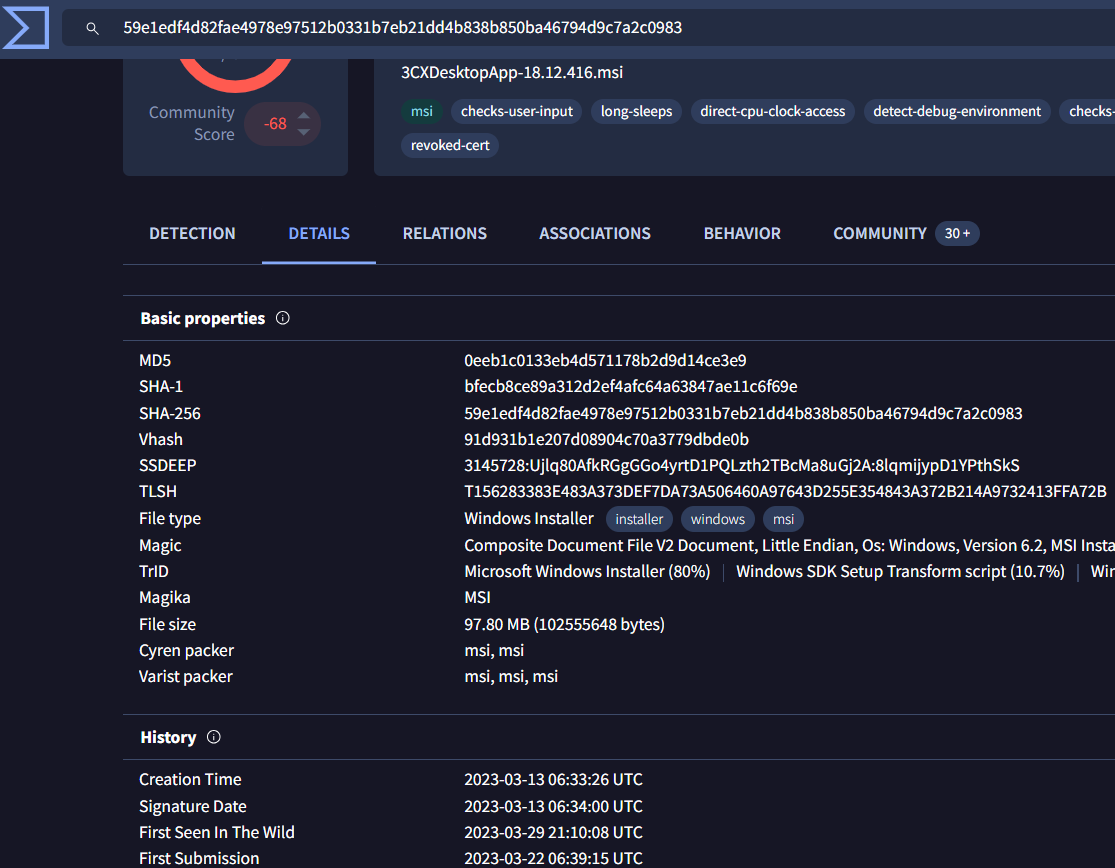The image size is (1115, 868).
Task: Open the COMMUNITY tab
Action: click(x=880, y=233)
